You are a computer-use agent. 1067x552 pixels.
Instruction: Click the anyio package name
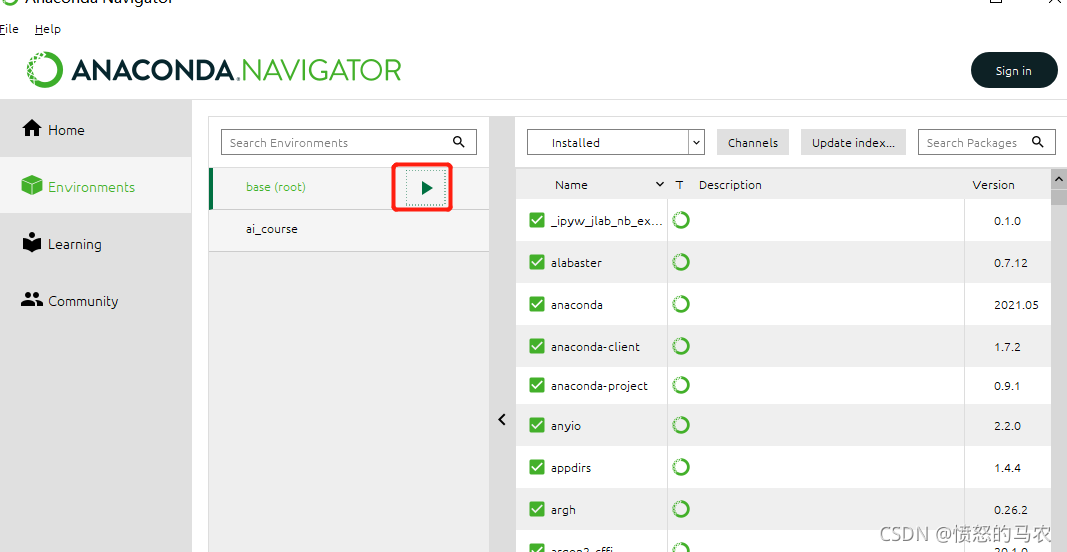click(x=565, y=426)
